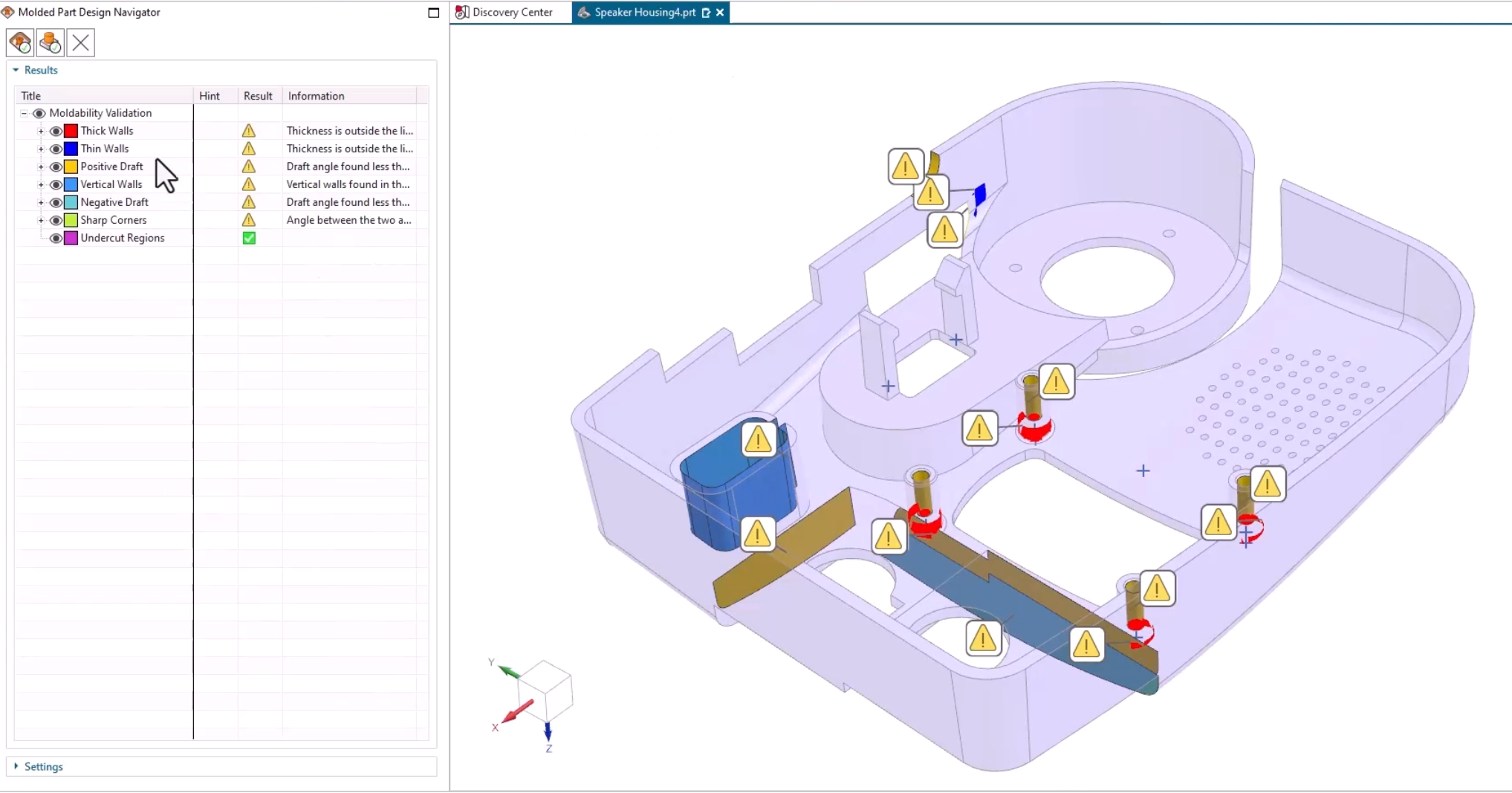The width and height of the screenshot is (1512, 793).
Task: Click the X cancel icon in the toolbar
Action: [80, 42]
